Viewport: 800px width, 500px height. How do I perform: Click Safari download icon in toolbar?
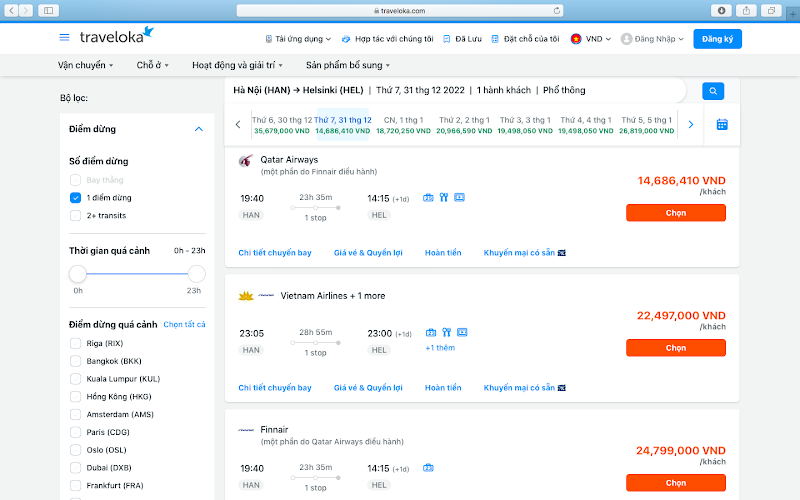pos(720,10)
